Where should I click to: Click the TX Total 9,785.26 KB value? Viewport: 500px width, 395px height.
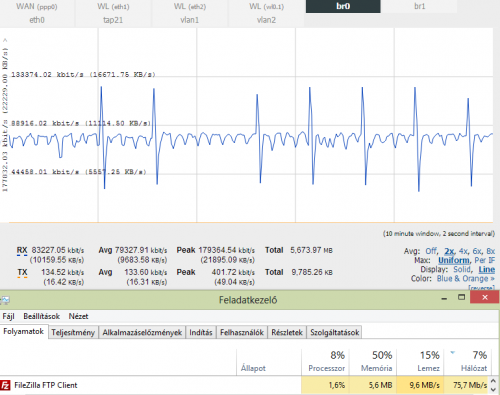coord(312,272)
